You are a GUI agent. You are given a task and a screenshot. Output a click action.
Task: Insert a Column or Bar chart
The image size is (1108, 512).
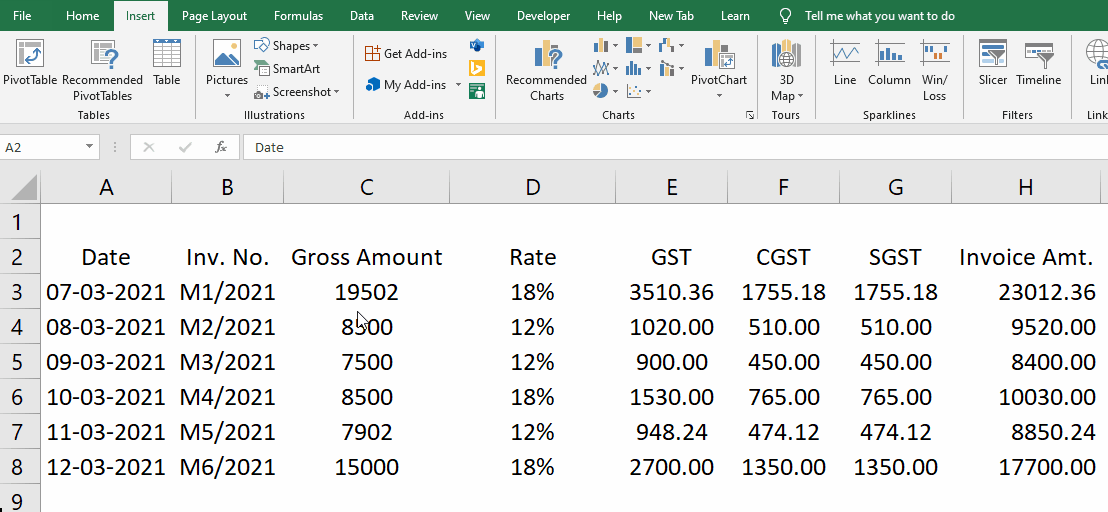pyautogui.click(x=606, y=46)
